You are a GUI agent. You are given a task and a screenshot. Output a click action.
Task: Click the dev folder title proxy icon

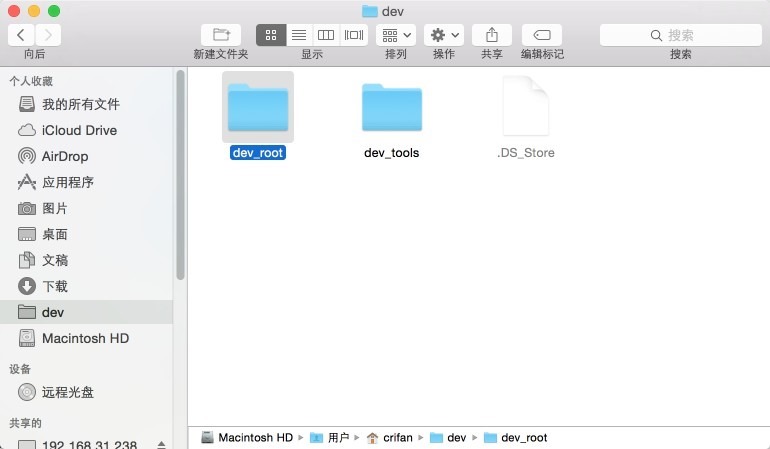(x=369, y=11)
